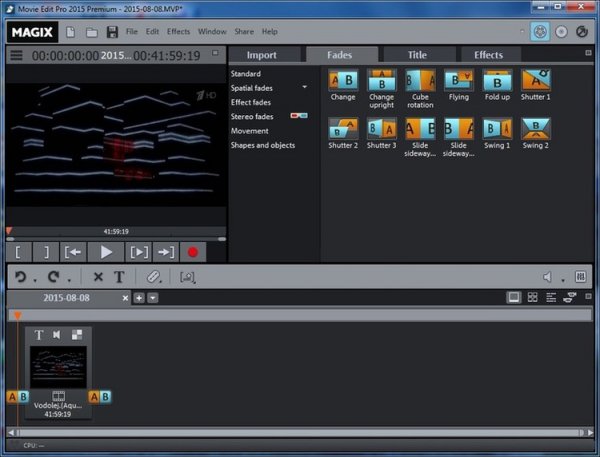Viewport: 600px width, 457px height.
Task: Choose the Cube rotation fade
Action: pos(420,89)
